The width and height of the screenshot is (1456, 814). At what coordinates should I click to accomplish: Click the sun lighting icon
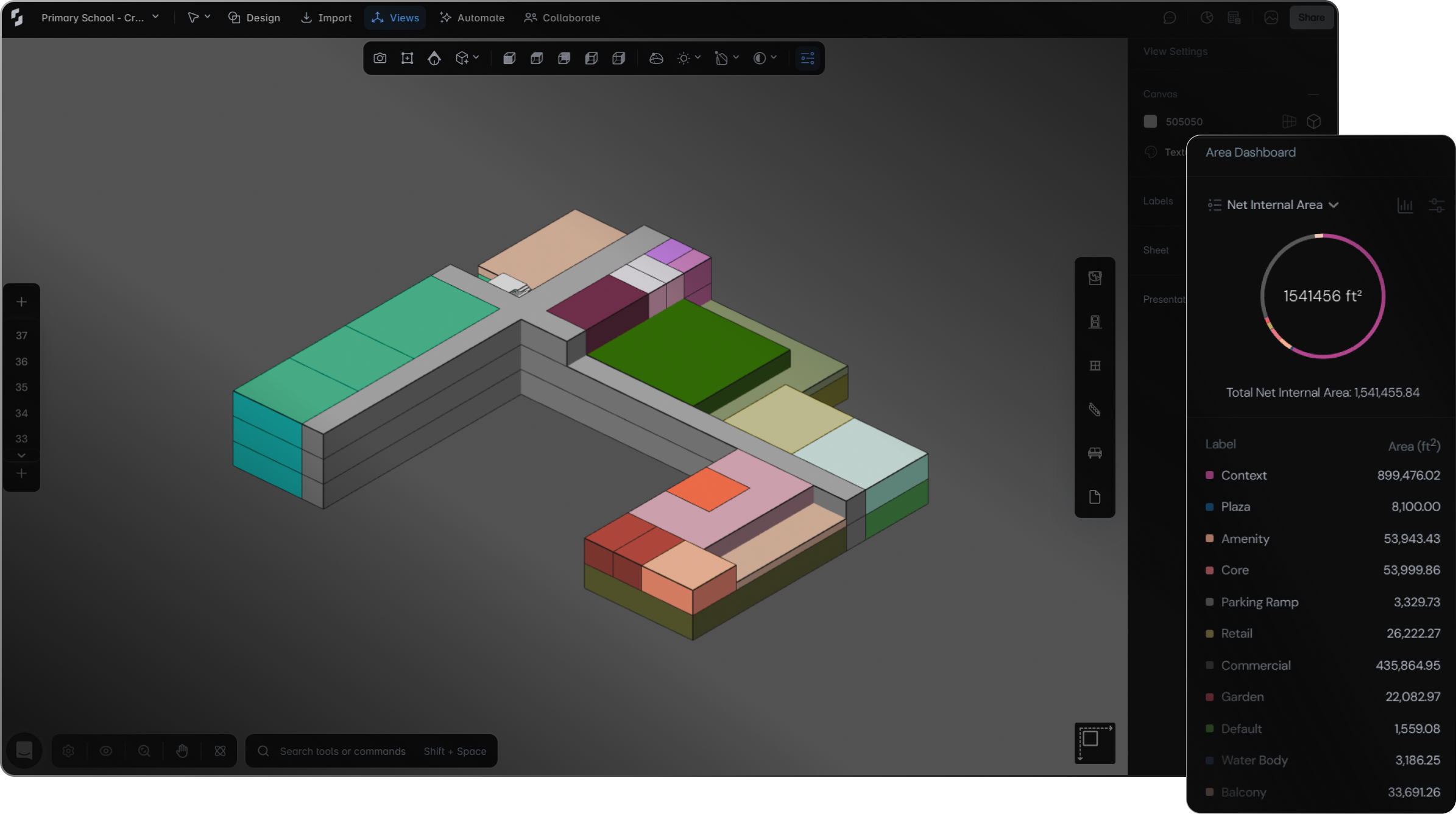[x=684, y=58]
